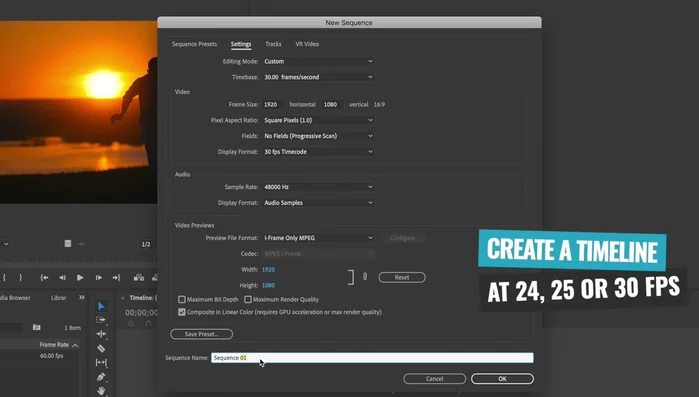Click the project search field
The image size is (699, 397).
[x=11, y=327]
